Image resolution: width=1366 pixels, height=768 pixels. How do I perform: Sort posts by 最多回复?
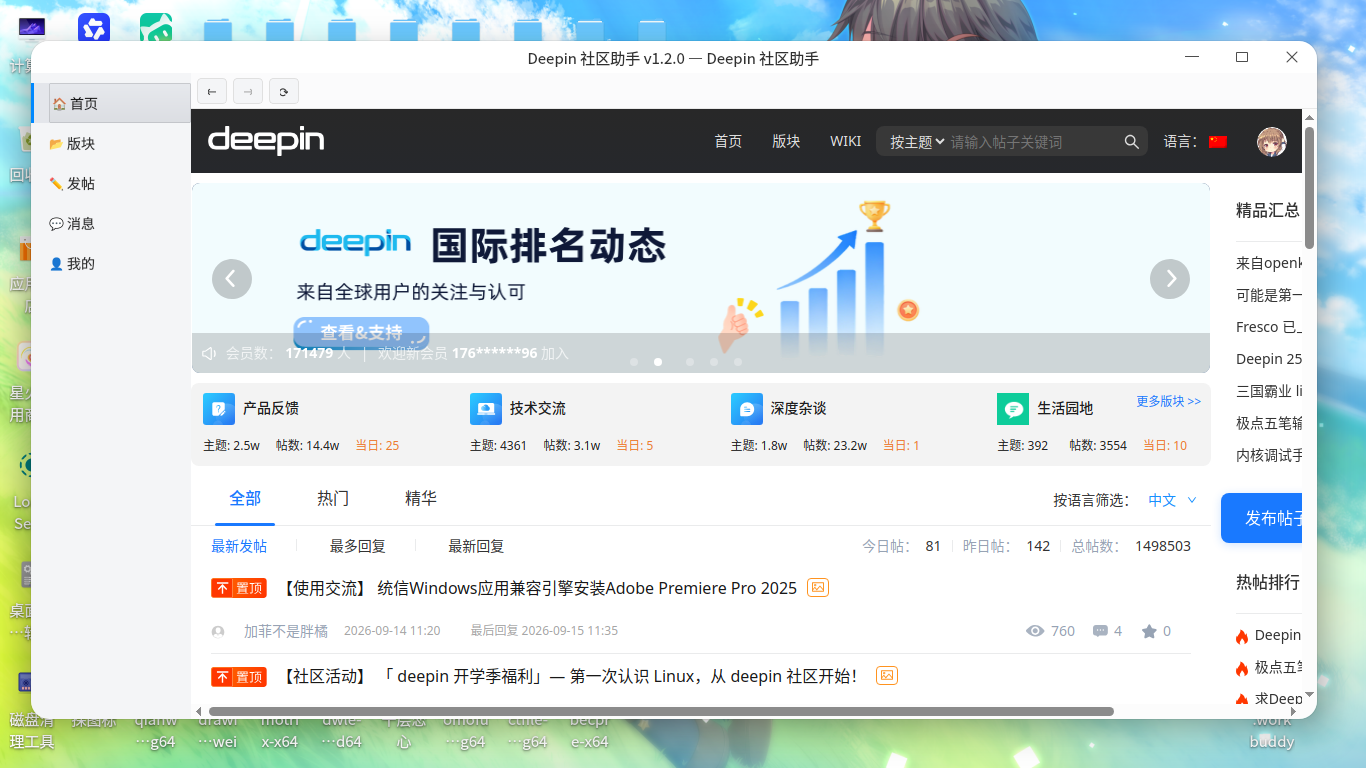click(358, 546)
